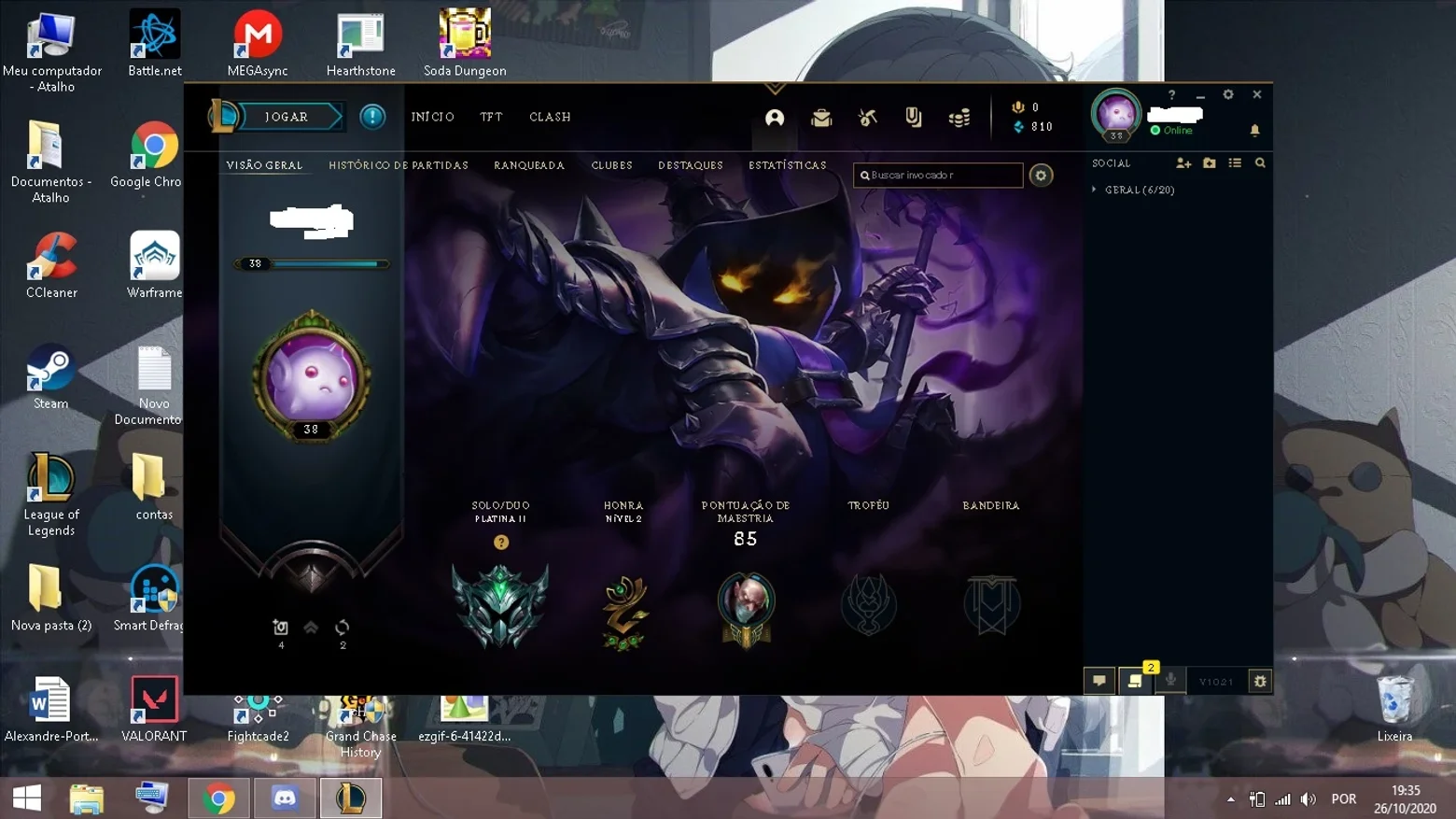Open the Loot hammer crafting icon
1456x819 pixels.
point(868,118)
